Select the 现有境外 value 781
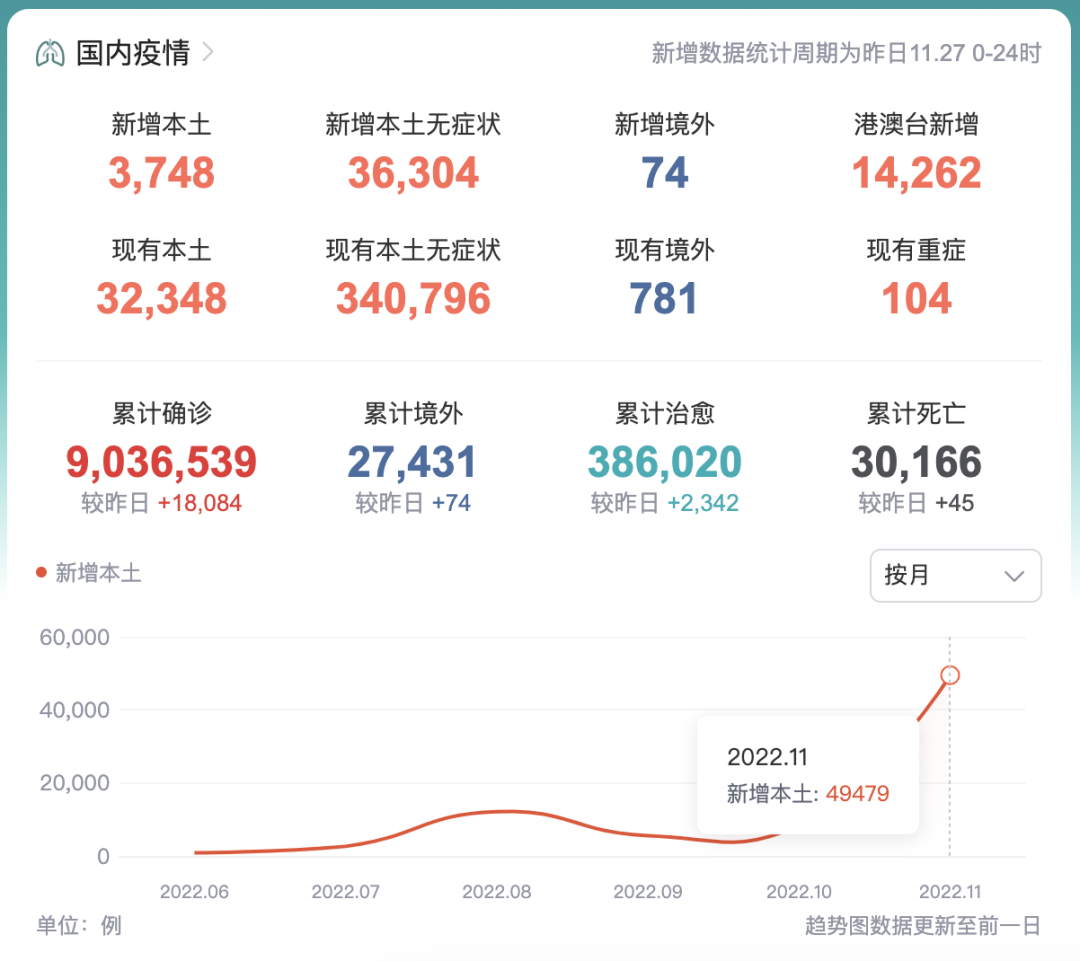 tap(664, 298)
